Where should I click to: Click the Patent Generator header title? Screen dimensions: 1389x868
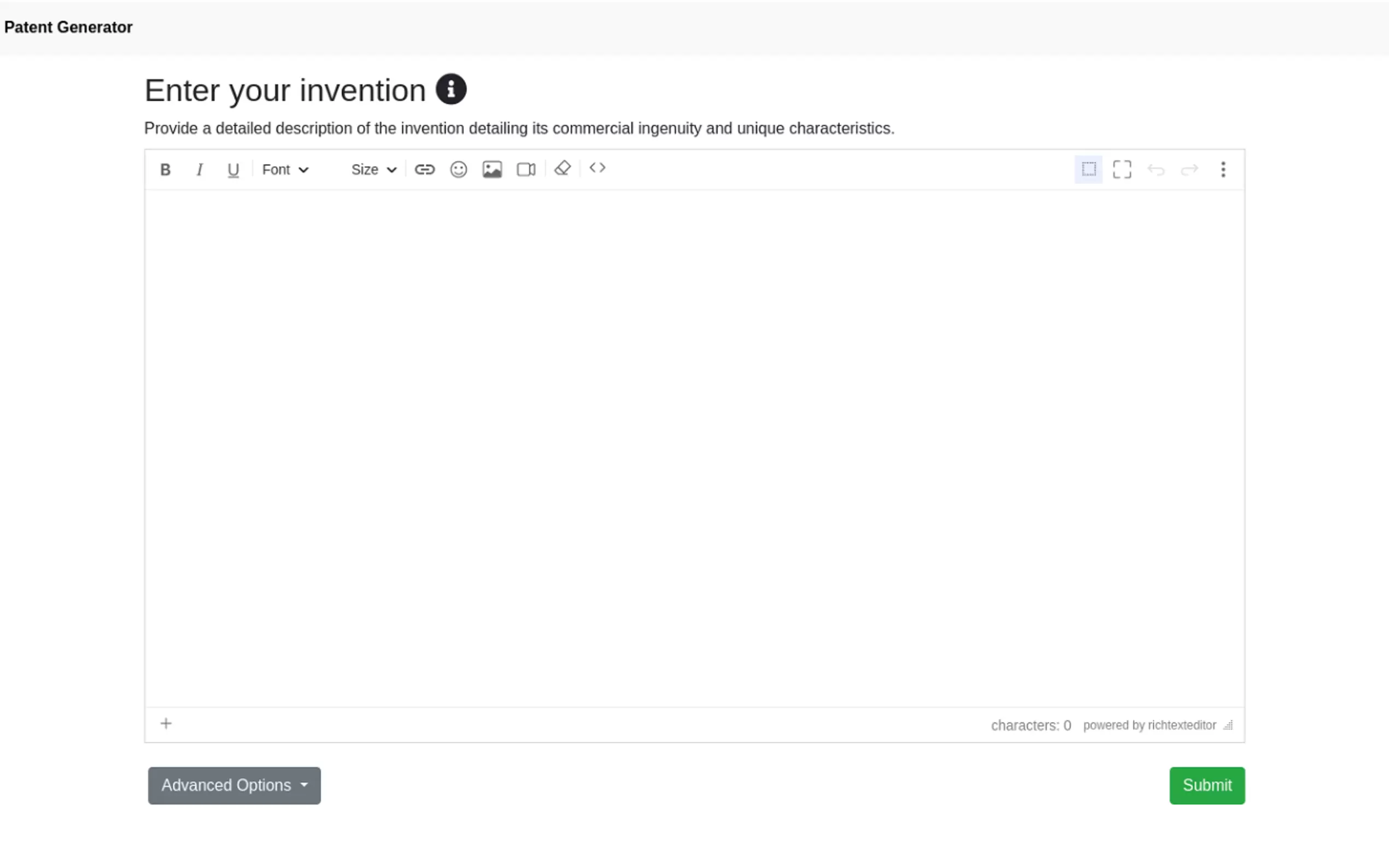coord(68,27)
